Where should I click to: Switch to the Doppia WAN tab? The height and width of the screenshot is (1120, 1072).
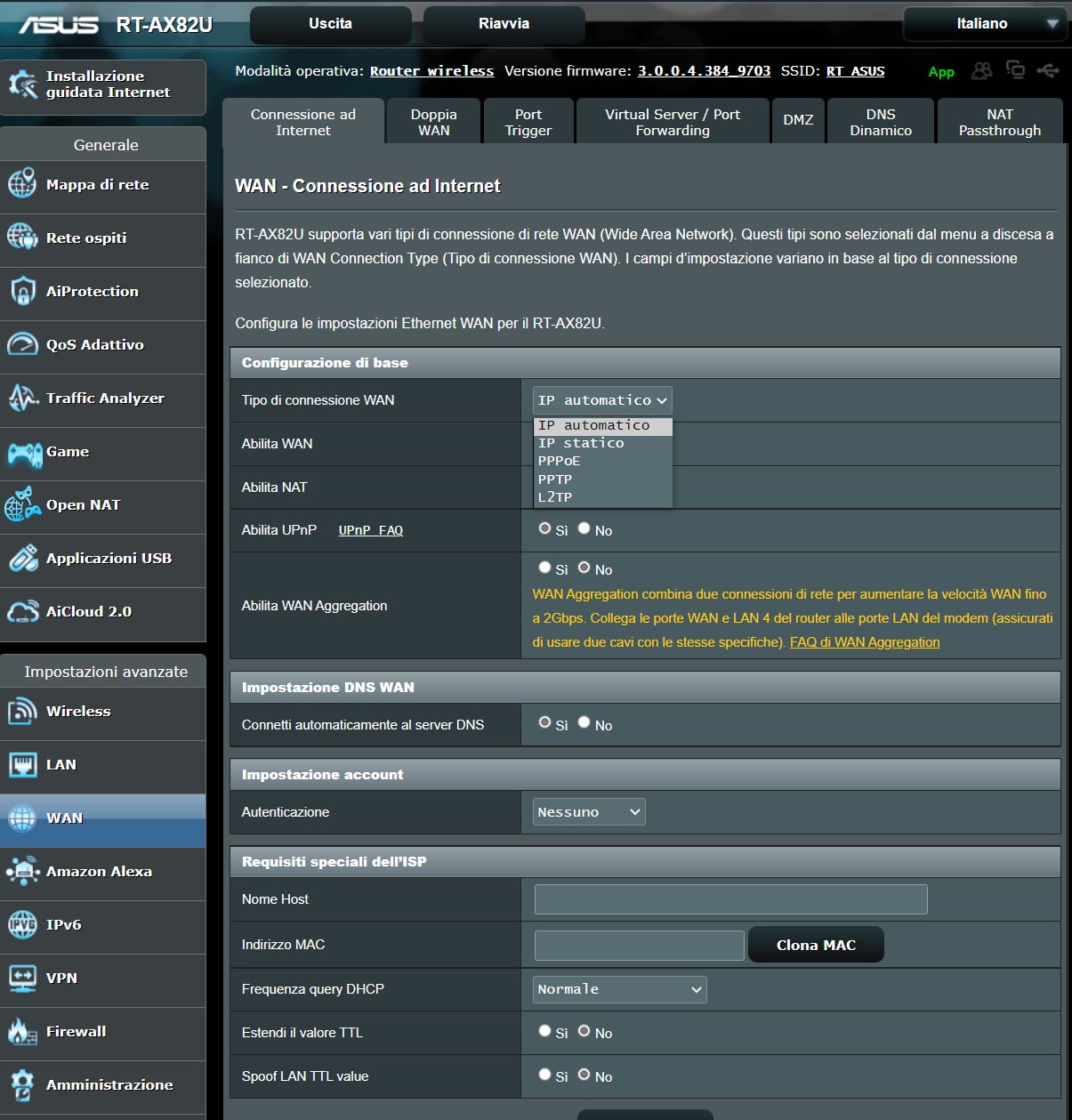[x=433, y=121]
